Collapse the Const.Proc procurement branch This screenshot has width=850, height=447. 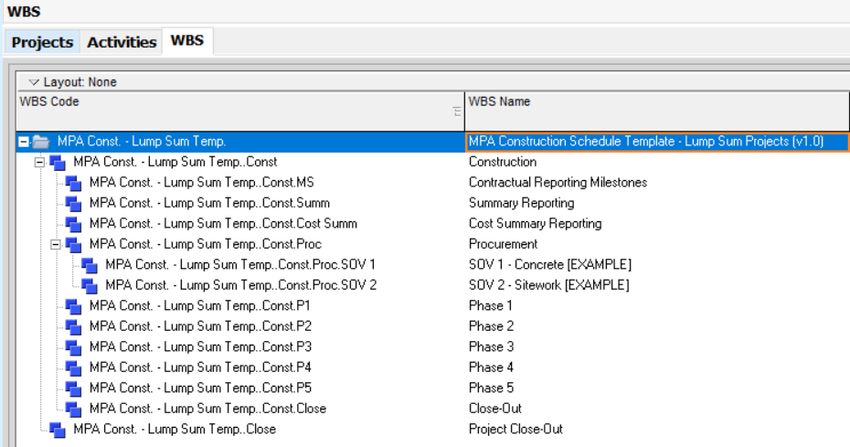(x=55, y=245)
